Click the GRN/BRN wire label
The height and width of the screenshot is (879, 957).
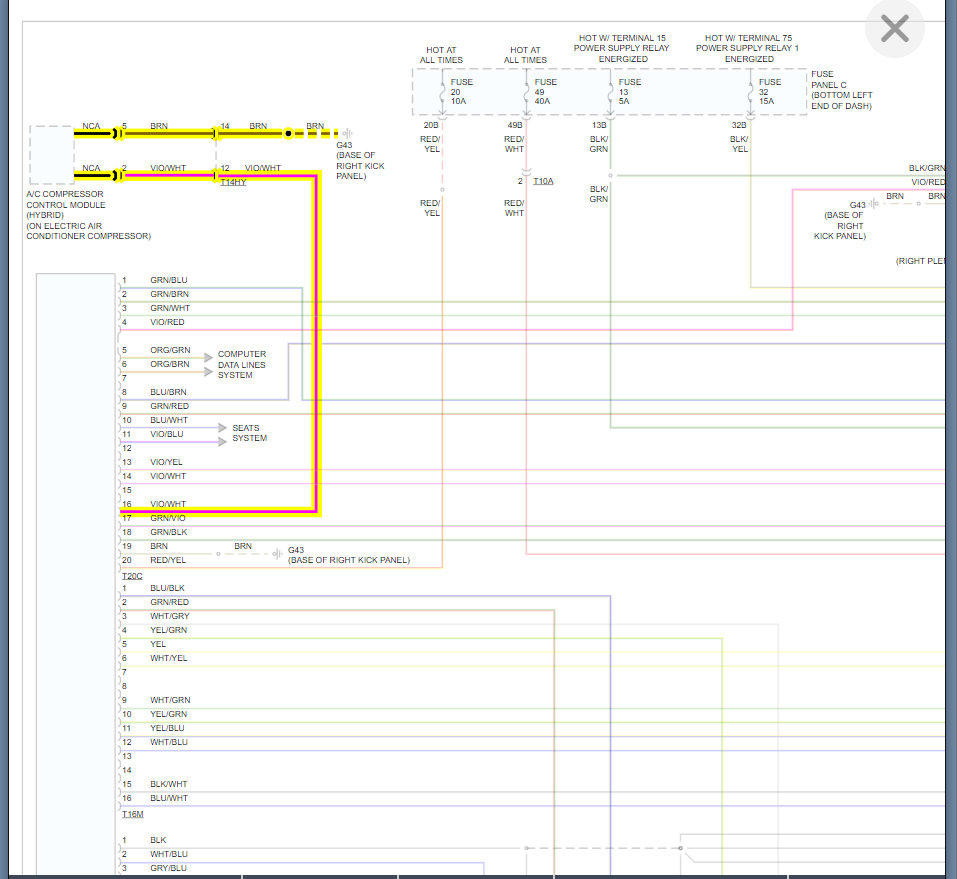pyautogui.click(x=170, y=294)
